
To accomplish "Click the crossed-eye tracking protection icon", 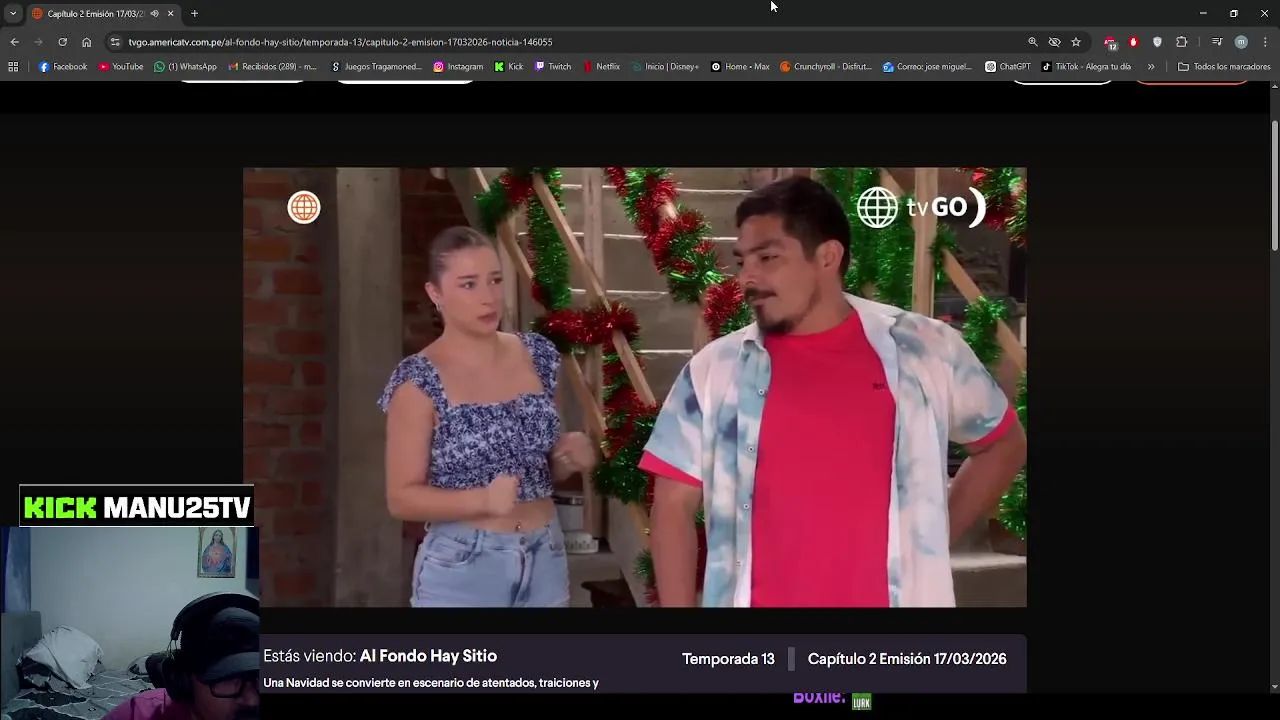I will tap(1054, 42).
